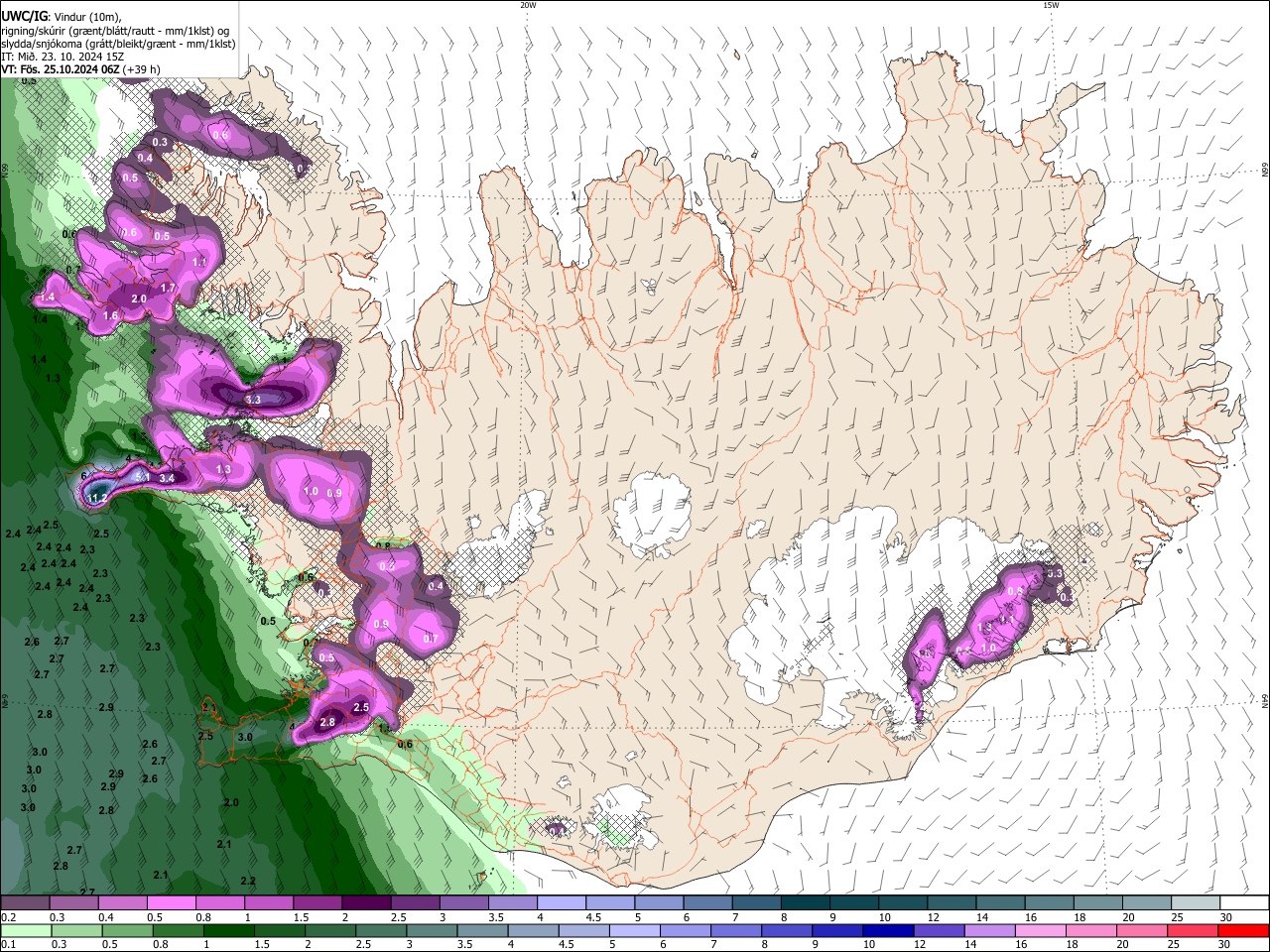Click the '(+39 h)' forecast offset text
1270x952 pixels.
tap(142, 69)
